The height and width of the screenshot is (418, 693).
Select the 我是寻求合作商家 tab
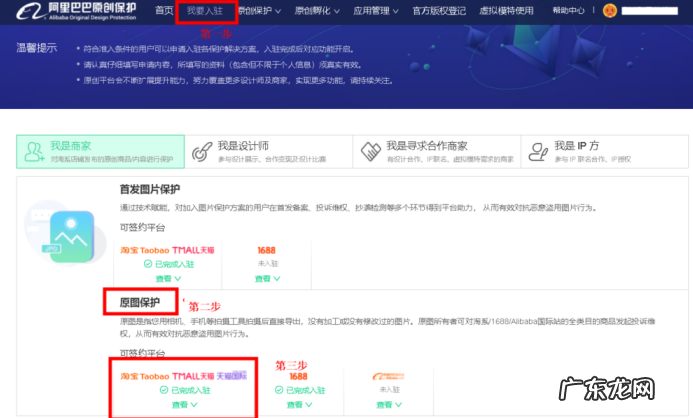(x=437, y=152)
